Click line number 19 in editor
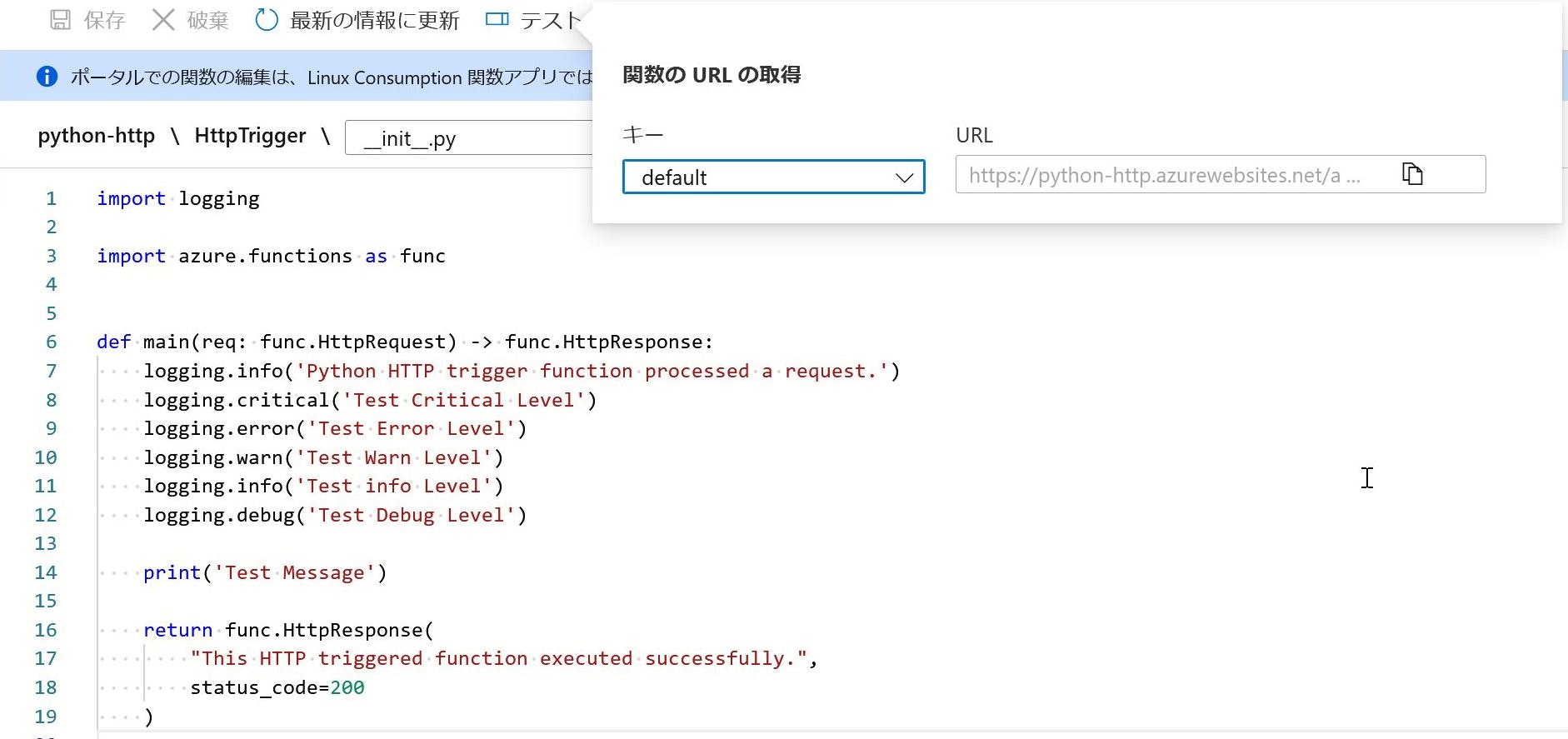The width and height of the screenshot is (1568, 739). tap(46, 717)
